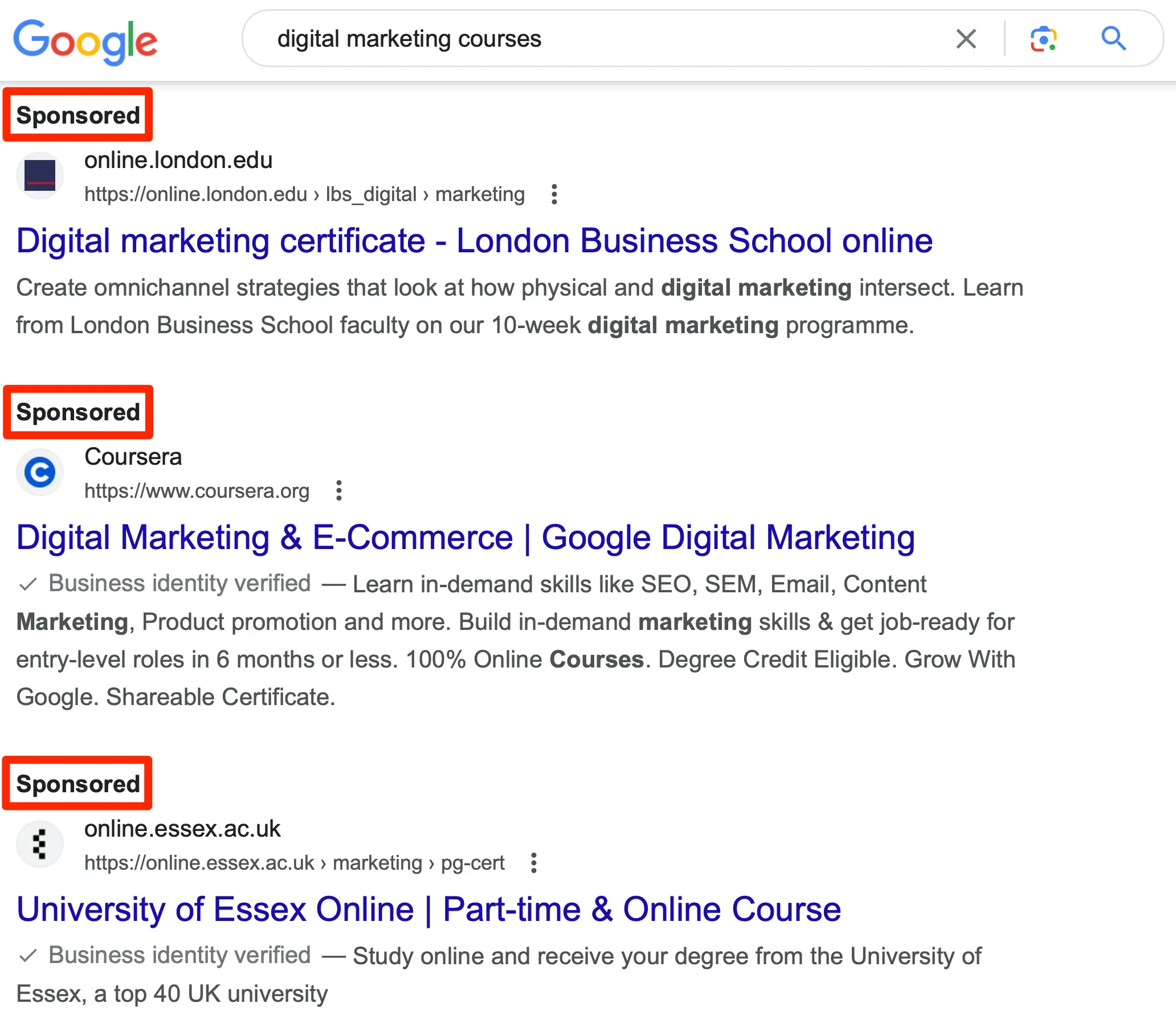The width and height of the screenshot is (1176, 1032).
Task: Clear the search box with the X icon
Action: click(966, 39)
